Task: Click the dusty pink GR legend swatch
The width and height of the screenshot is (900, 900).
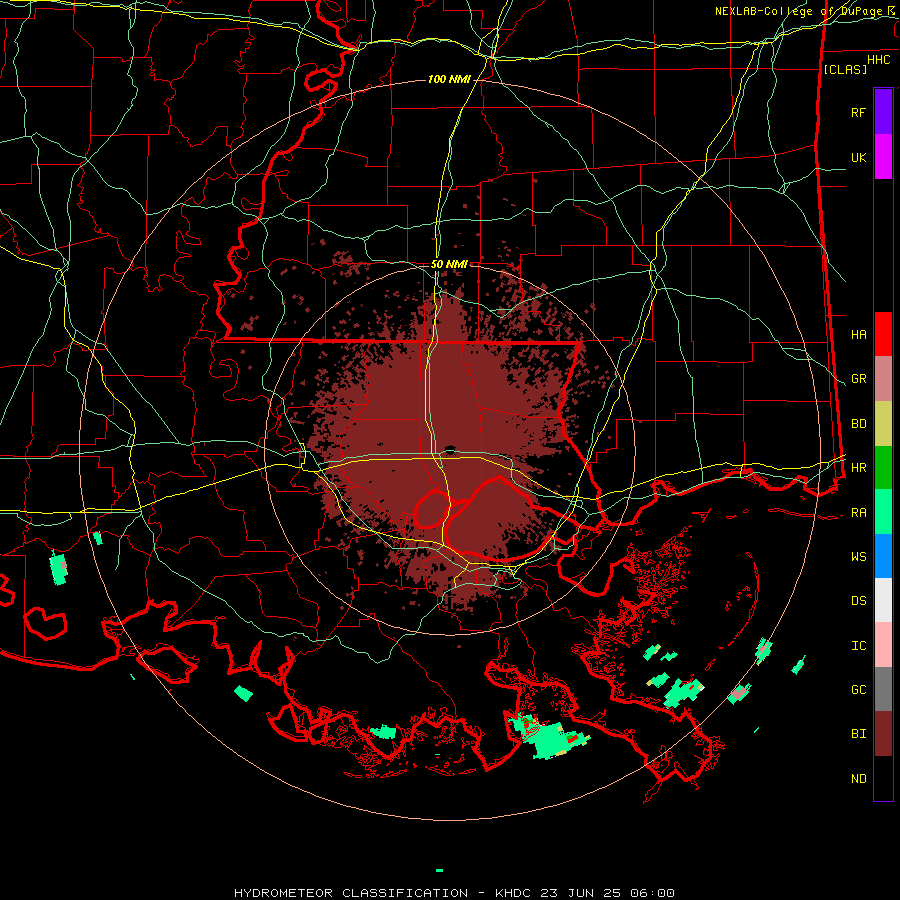Action: 883,379
